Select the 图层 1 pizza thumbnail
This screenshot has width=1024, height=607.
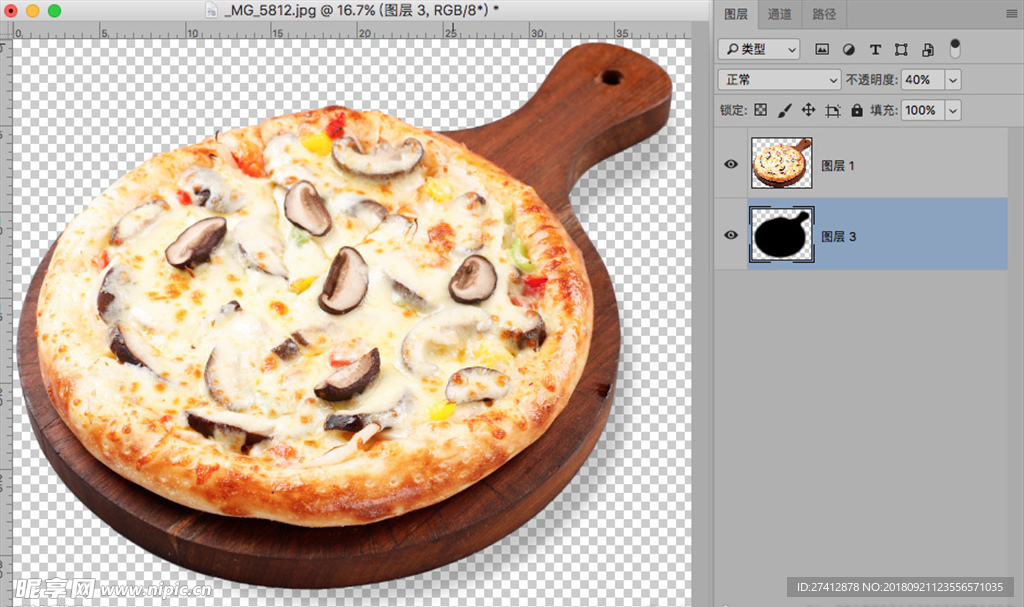pyautogui.click(x=781, y=163)
